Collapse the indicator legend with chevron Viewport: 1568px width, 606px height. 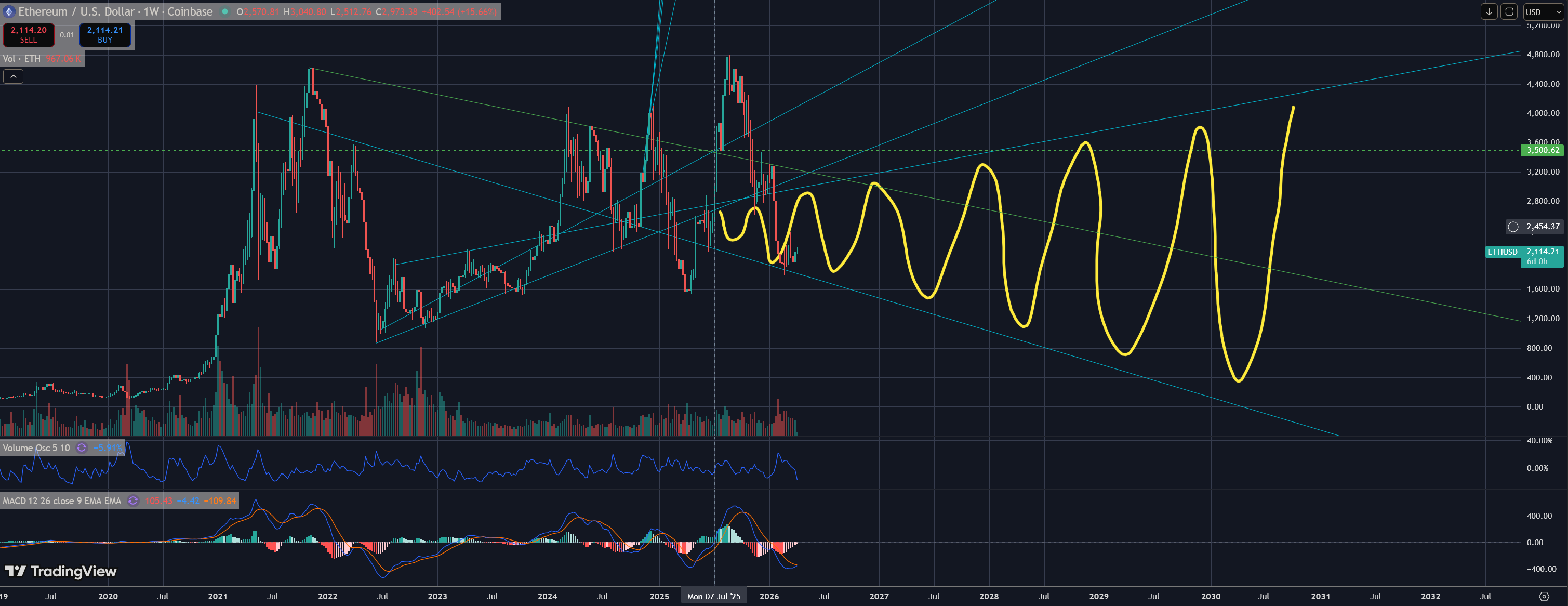click(14, 76)
